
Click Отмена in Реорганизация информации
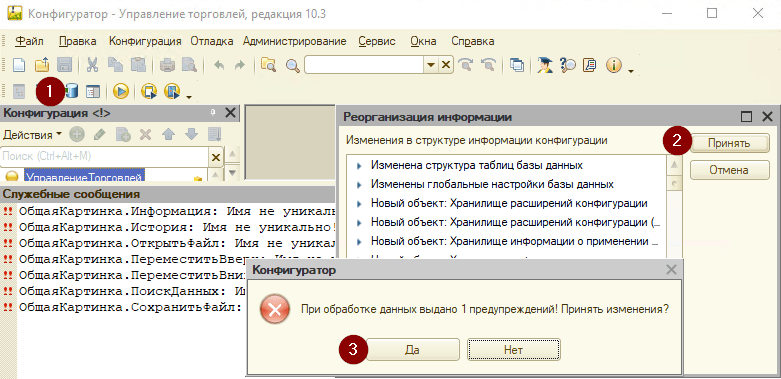(729, 170)
